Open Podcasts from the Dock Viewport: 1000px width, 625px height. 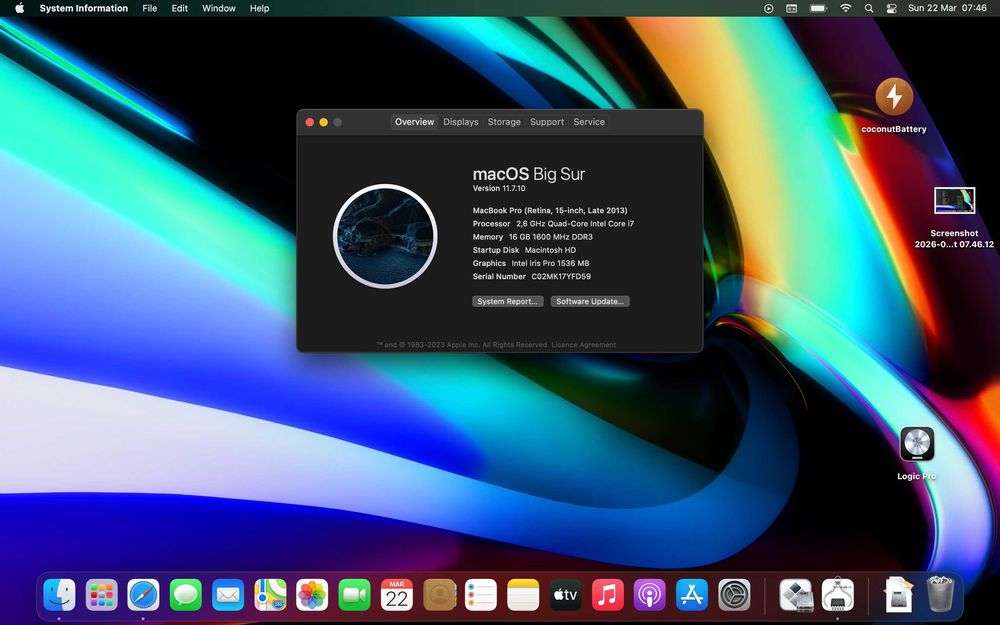[x=649, y=595]
